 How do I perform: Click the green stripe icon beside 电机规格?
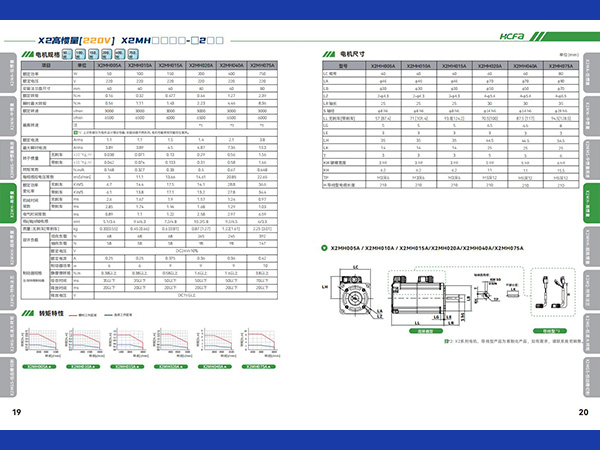(x=27, y=55)
